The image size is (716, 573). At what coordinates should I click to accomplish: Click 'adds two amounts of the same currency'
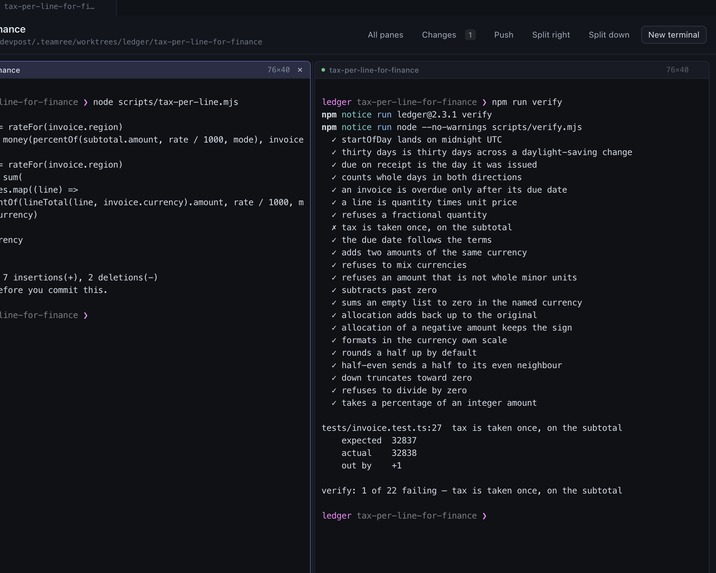tap(429, 252)
